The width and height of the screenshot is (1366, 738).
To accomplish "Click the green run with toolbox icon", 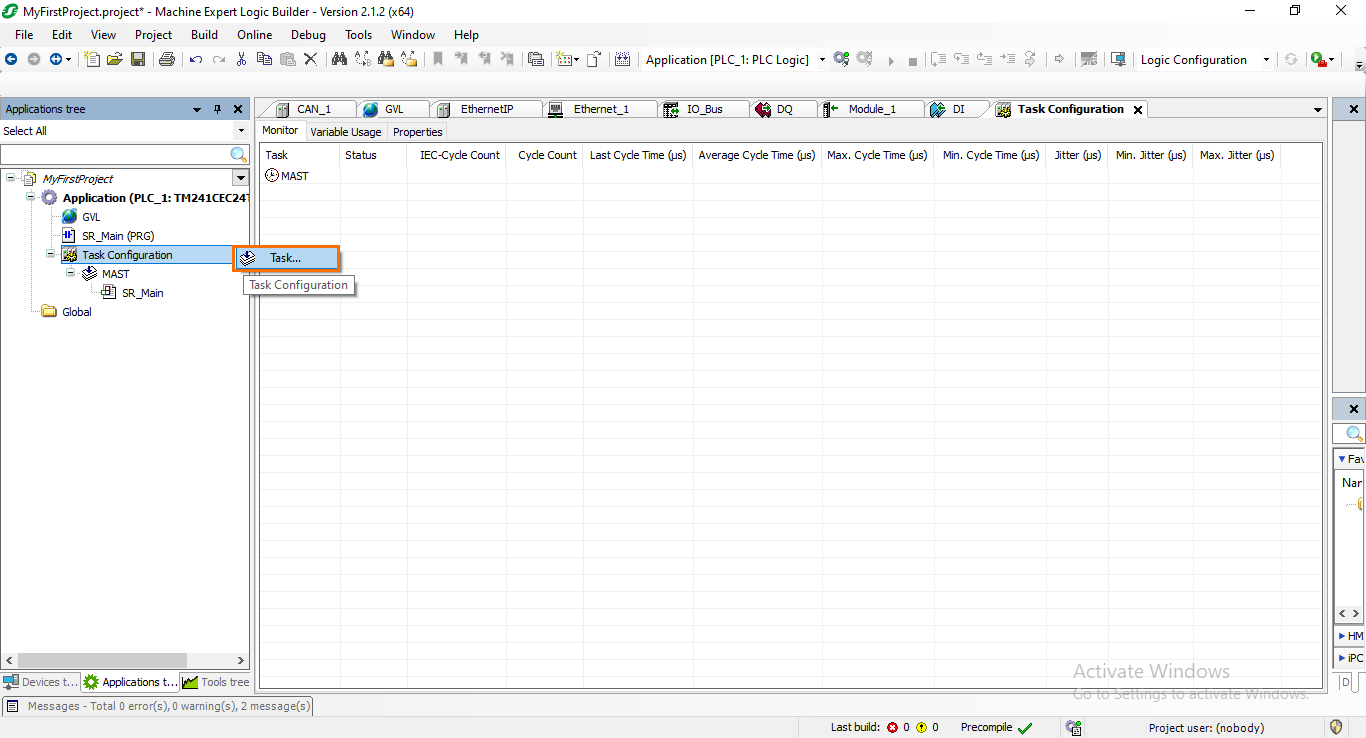I will tap(1317, 59).
